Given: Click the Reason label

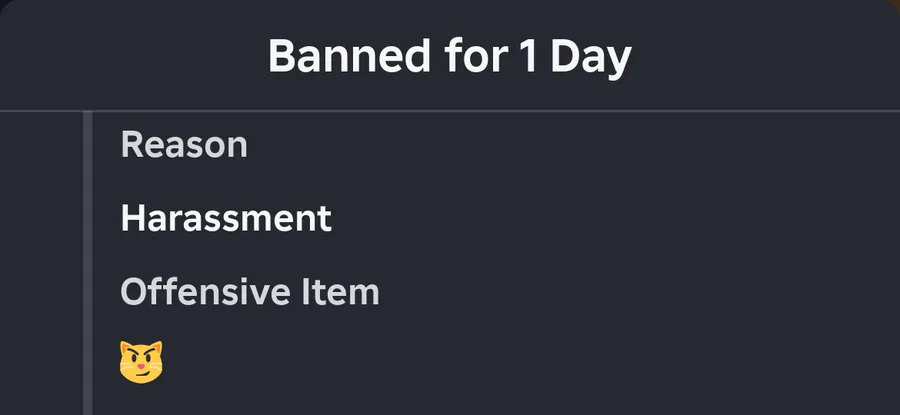Looking at the screenshot, I should point(184,144).
